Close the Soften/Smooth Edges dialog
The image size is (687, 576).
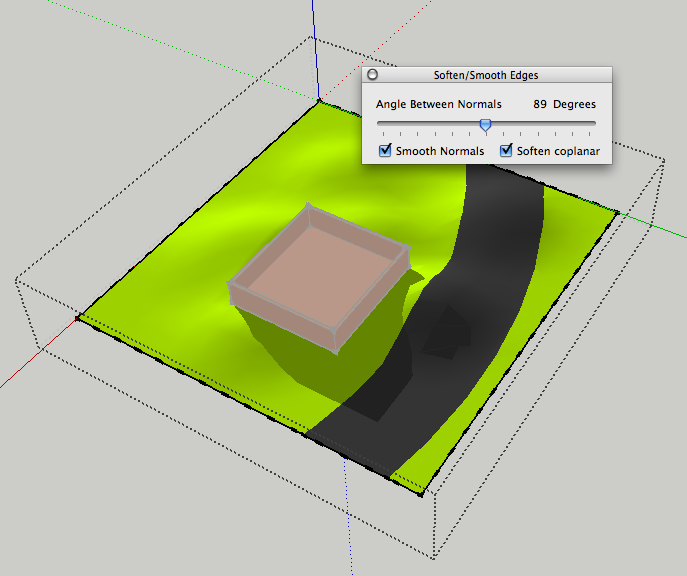[x=372, y=75]
